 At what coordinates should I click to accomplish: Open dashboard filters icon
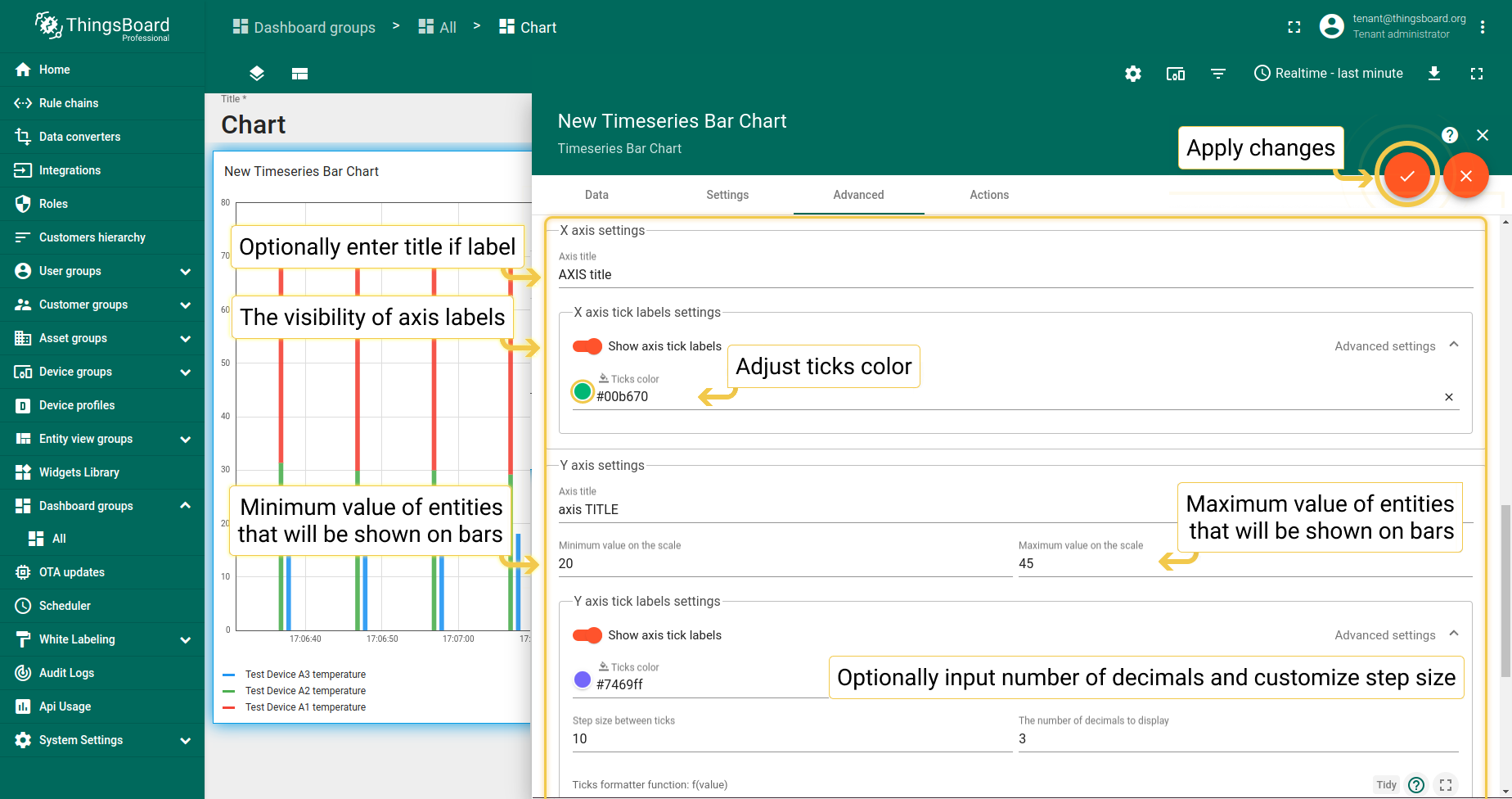tap(1218, 74)
